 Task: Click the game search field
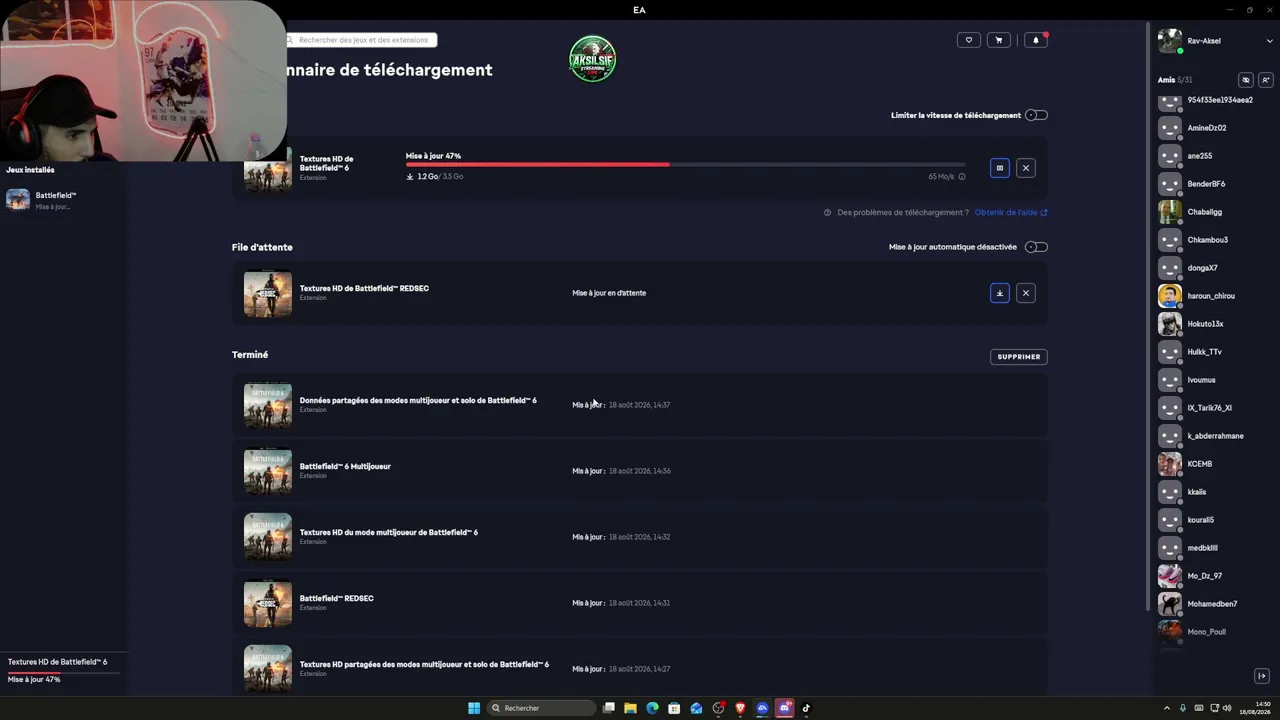(360, 40)
